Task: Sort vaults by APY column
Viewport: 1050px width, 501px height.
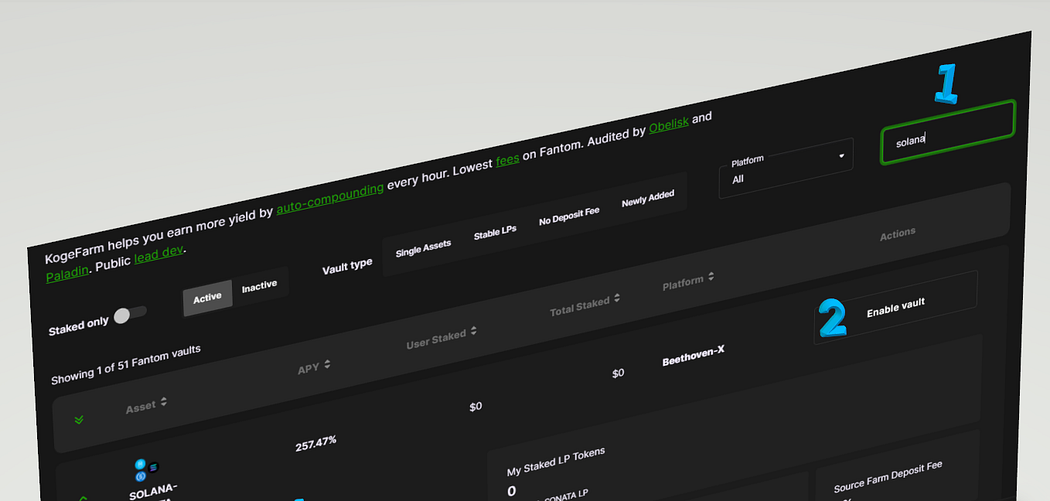Action: (314, 368)
